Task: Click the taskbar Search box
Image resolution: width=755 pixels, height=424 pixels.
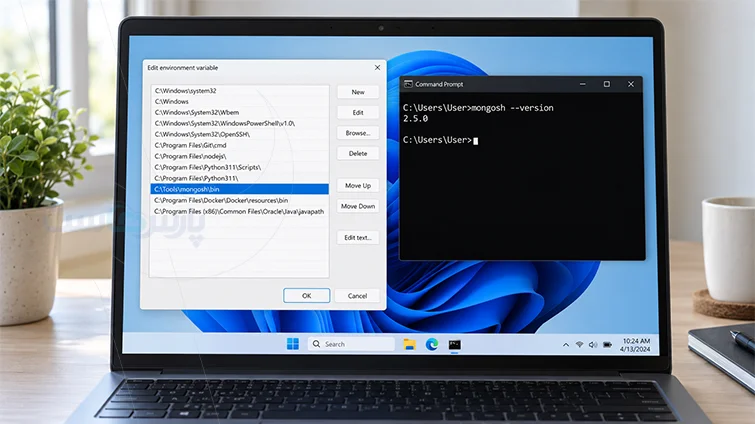Action: click(x=351, y=344)
